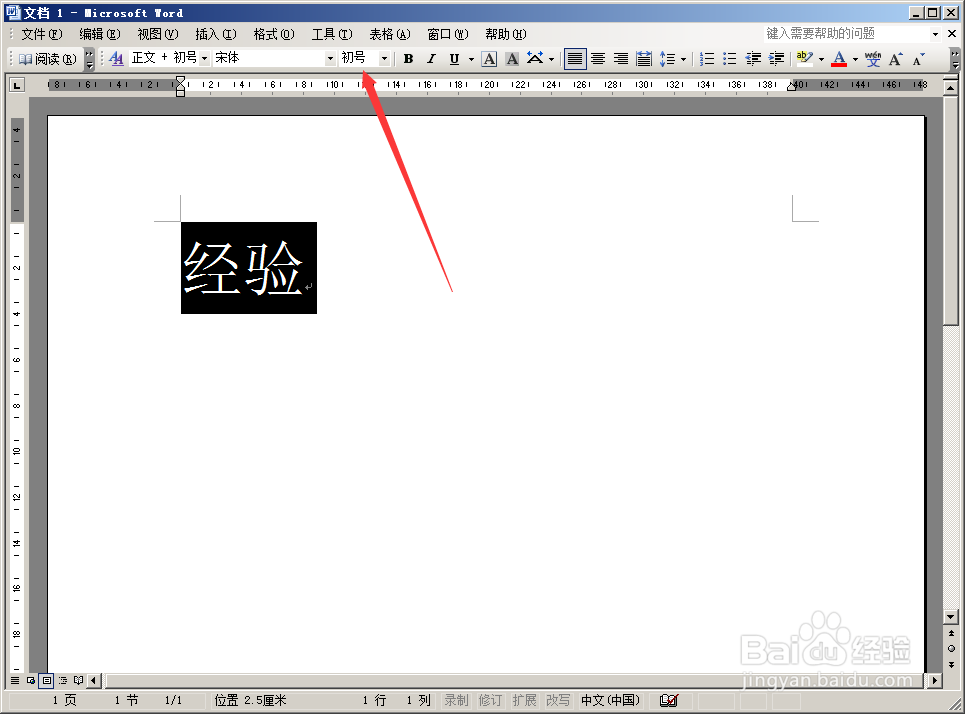The width and height of the screenshot is (965, 714).
Task: Open the 工具 menu
Action: pos(332,34)
